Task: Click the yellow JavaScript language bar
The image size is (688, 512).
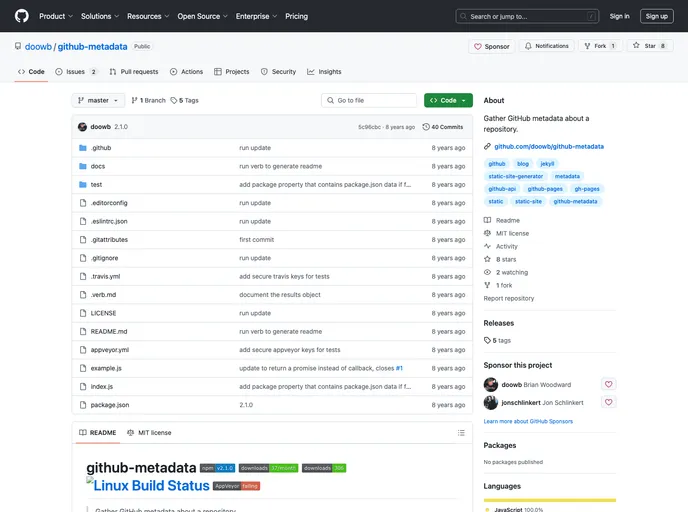Action: coord(550,500)
